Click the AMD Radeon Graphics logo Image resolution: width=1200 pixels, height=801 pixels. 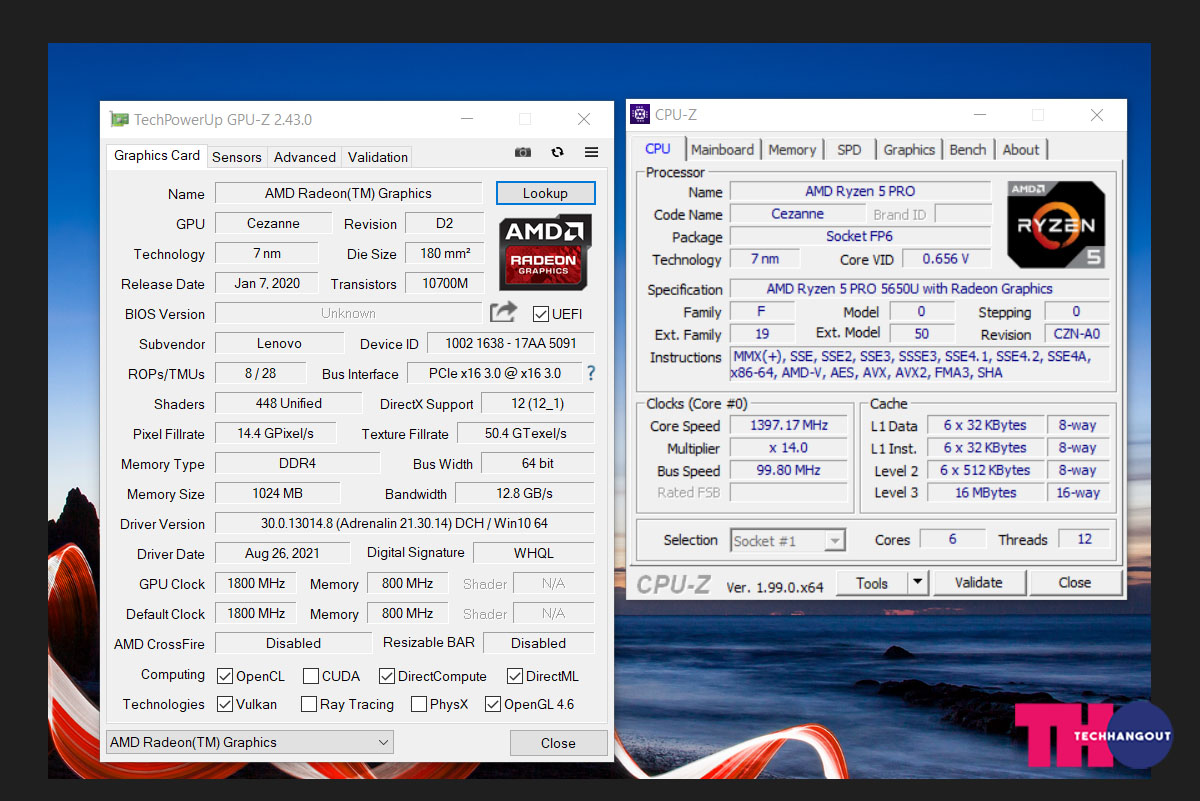point(545,251)
